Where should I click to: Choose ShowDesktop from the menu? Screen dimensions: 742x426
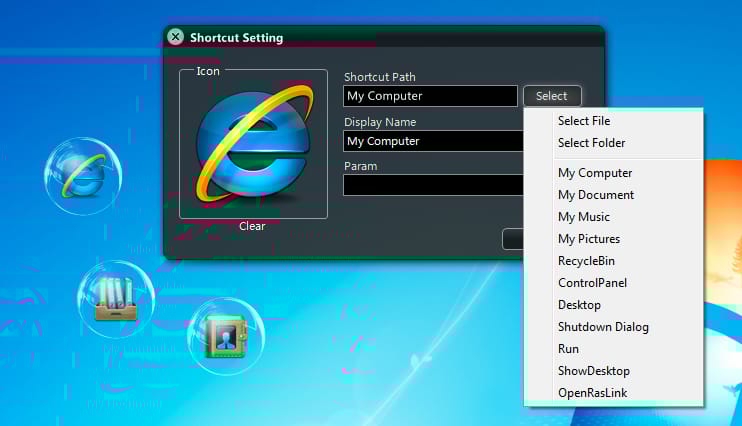(x=613, y=371)
